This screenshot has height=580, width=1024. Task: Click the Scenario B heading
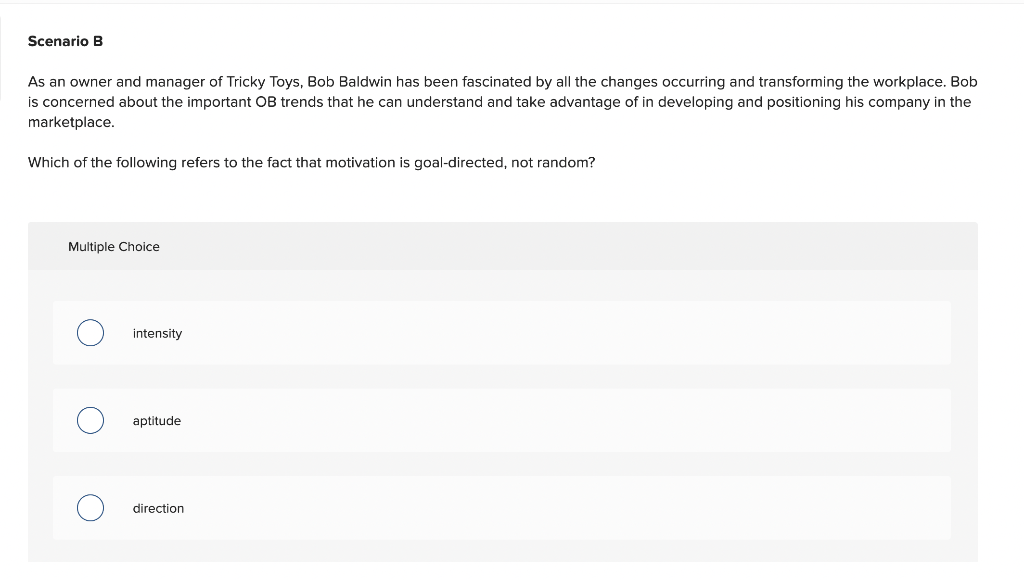click(65, 41)
